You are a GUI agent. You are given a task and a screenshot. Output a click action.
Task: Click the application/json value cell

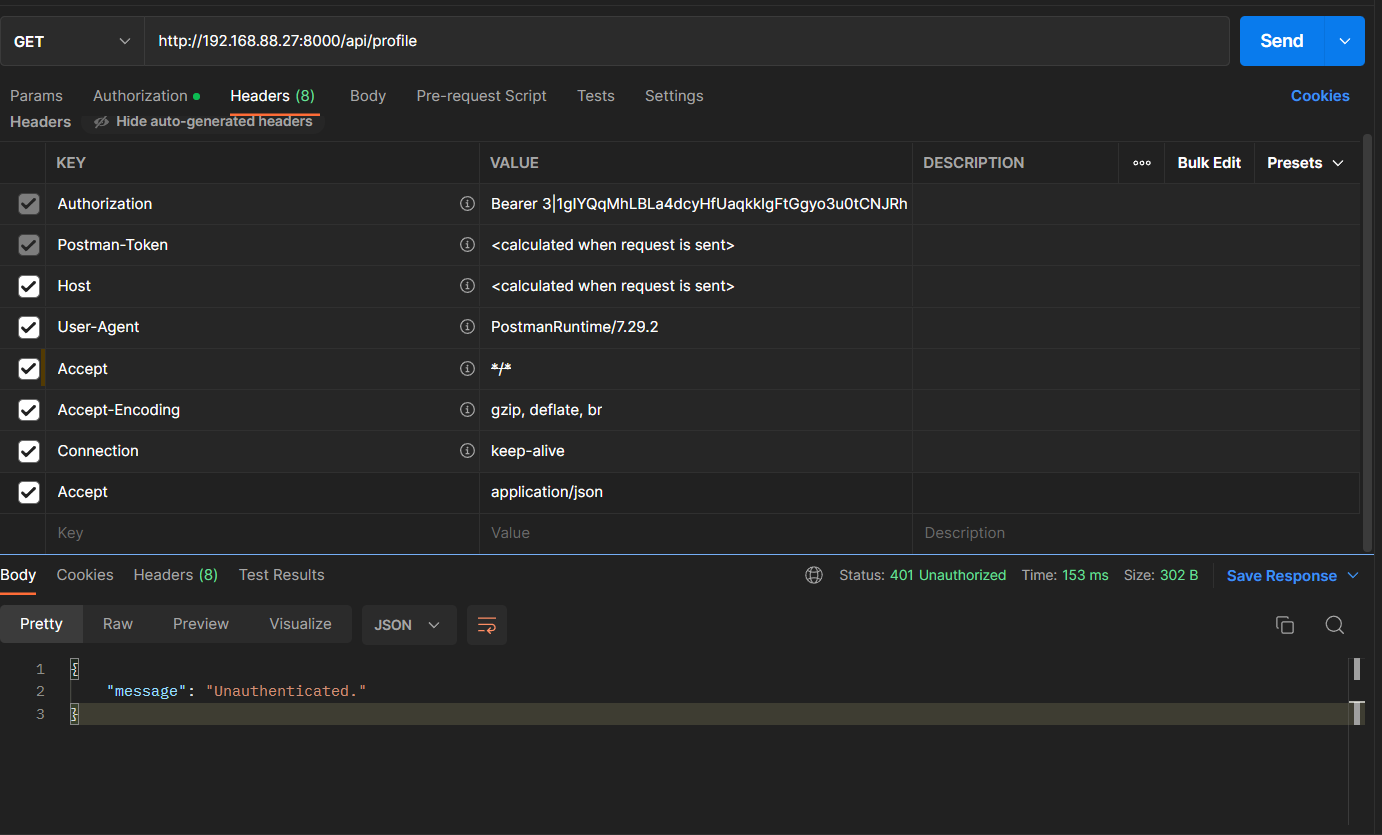(696, 492)
